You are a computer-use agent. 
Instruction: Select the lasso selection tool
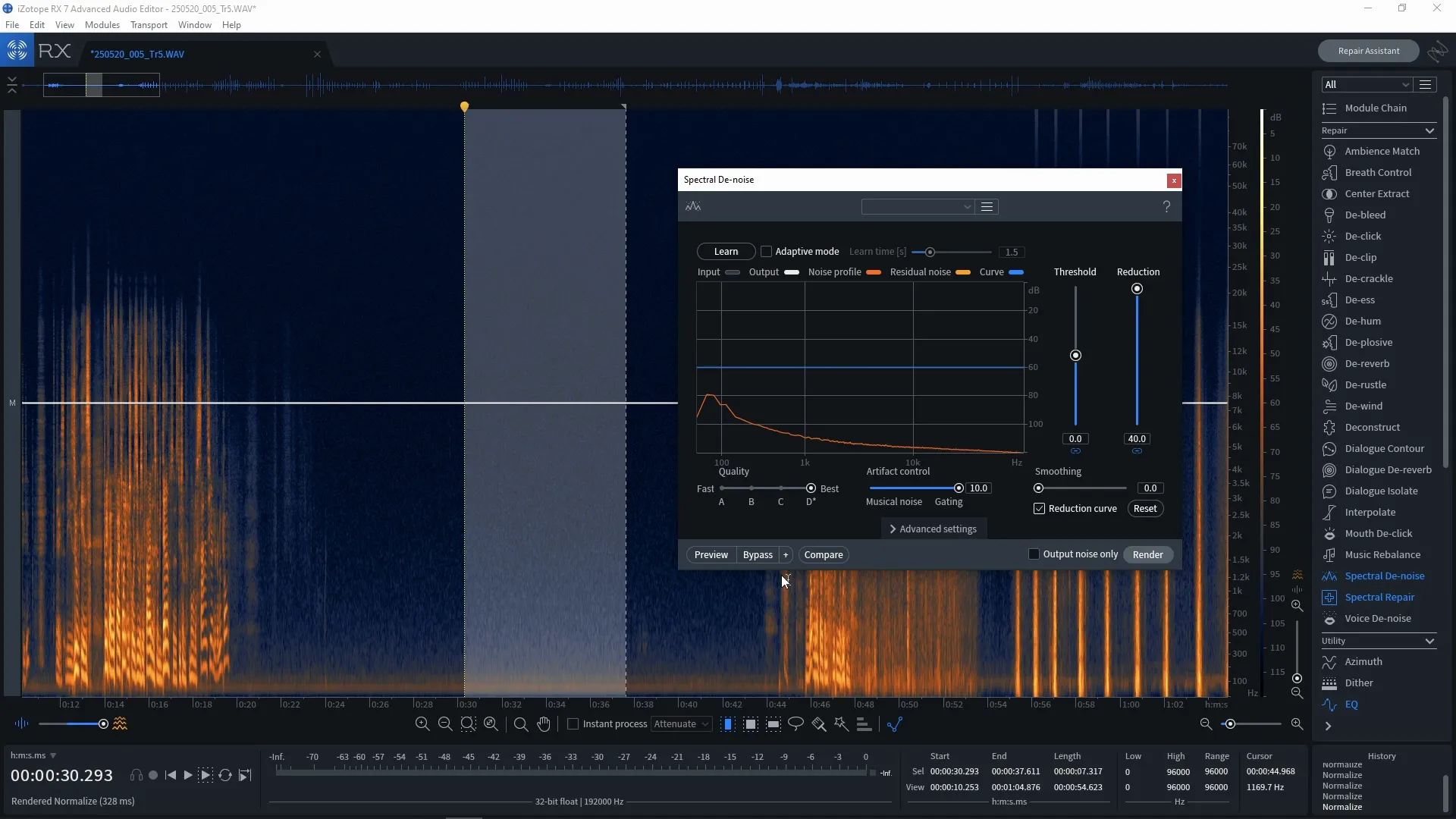[795, 724]
